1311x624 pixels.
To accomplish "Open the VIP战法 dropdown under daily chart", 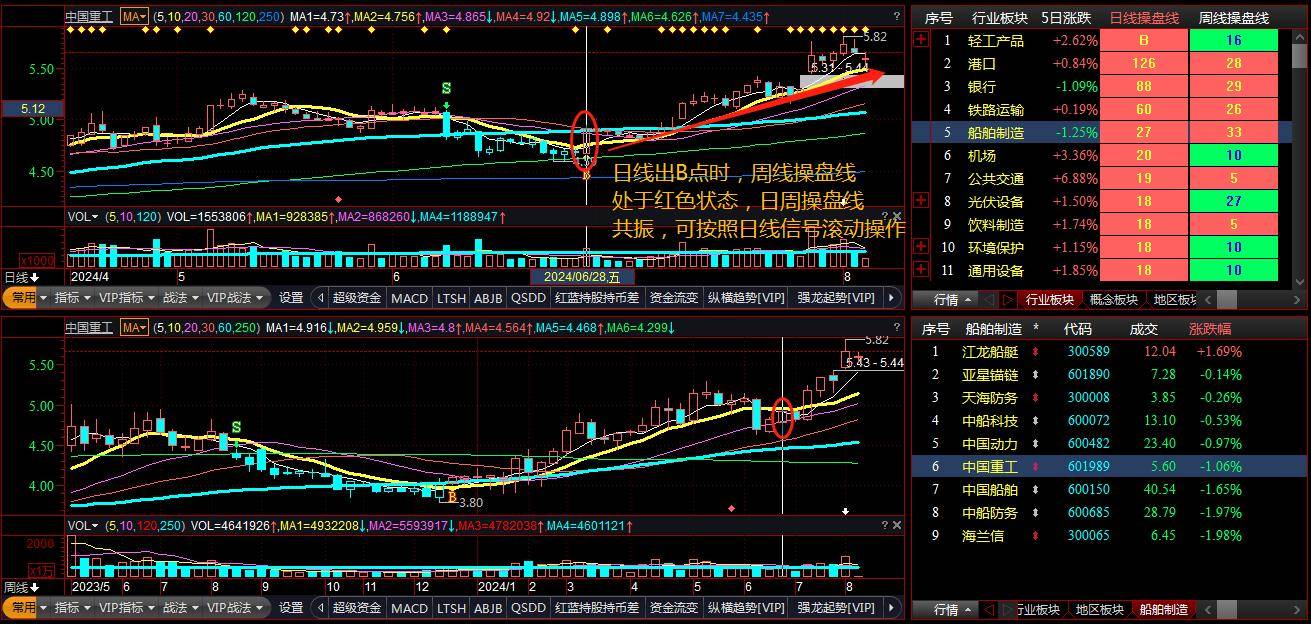I will 235,297.
